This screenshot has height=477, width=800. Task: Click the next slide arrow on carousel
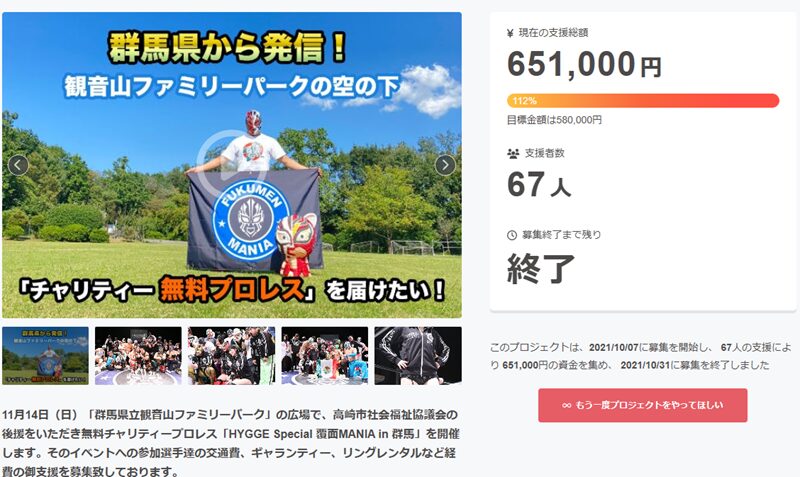pos(445,165)
